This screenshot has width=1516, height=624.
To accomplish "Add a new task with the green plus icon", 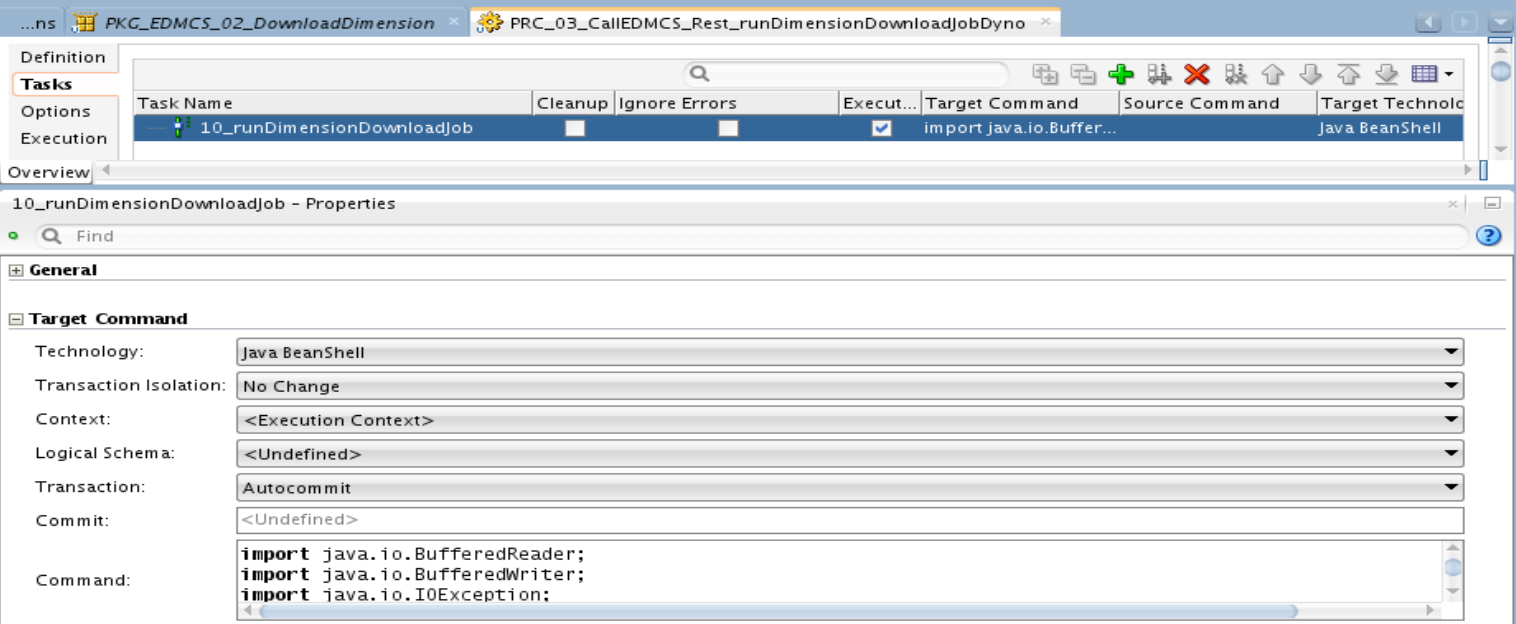I will click(1121, 74).
